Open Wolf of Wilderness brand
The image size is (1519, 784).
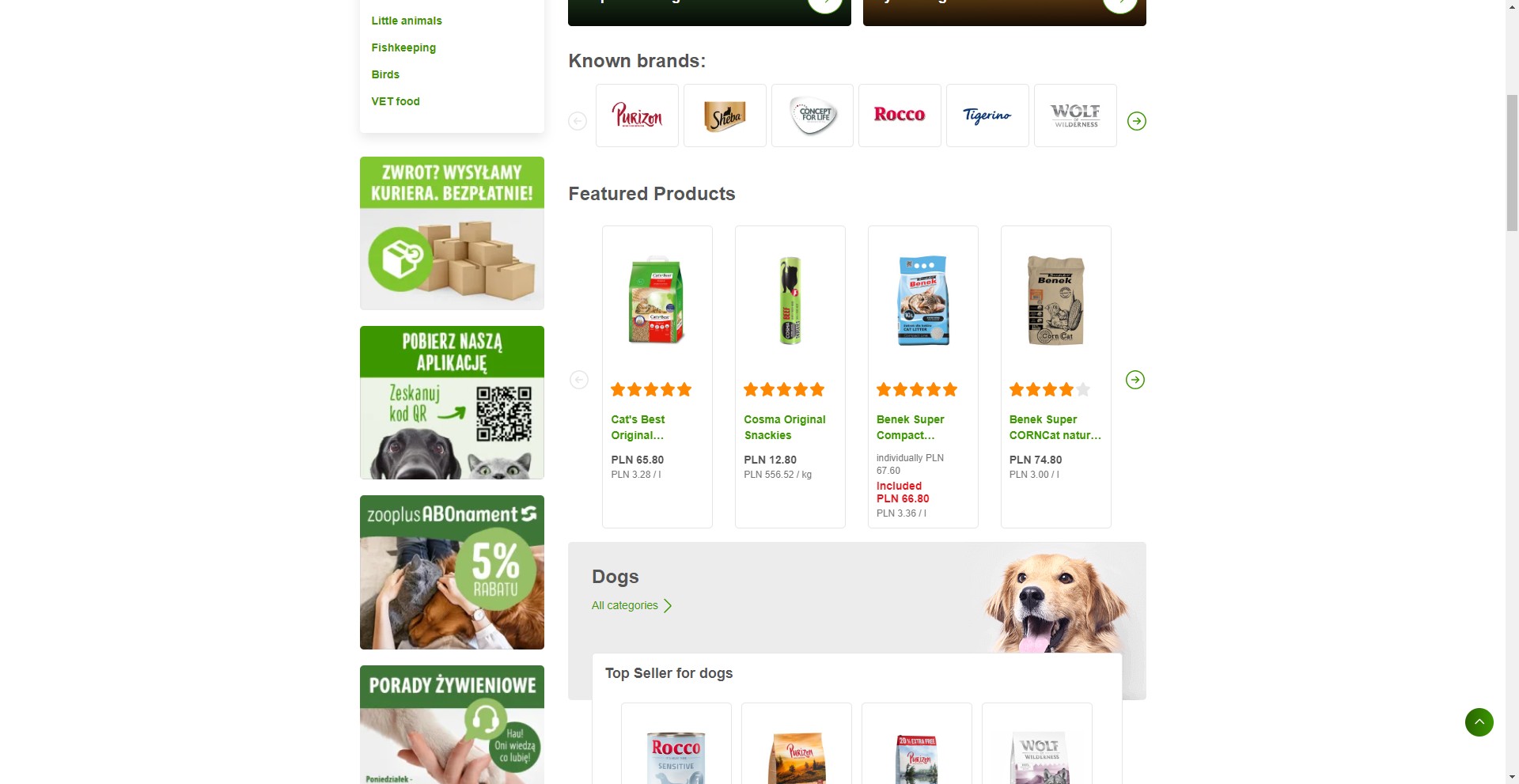click(1075, 116)
